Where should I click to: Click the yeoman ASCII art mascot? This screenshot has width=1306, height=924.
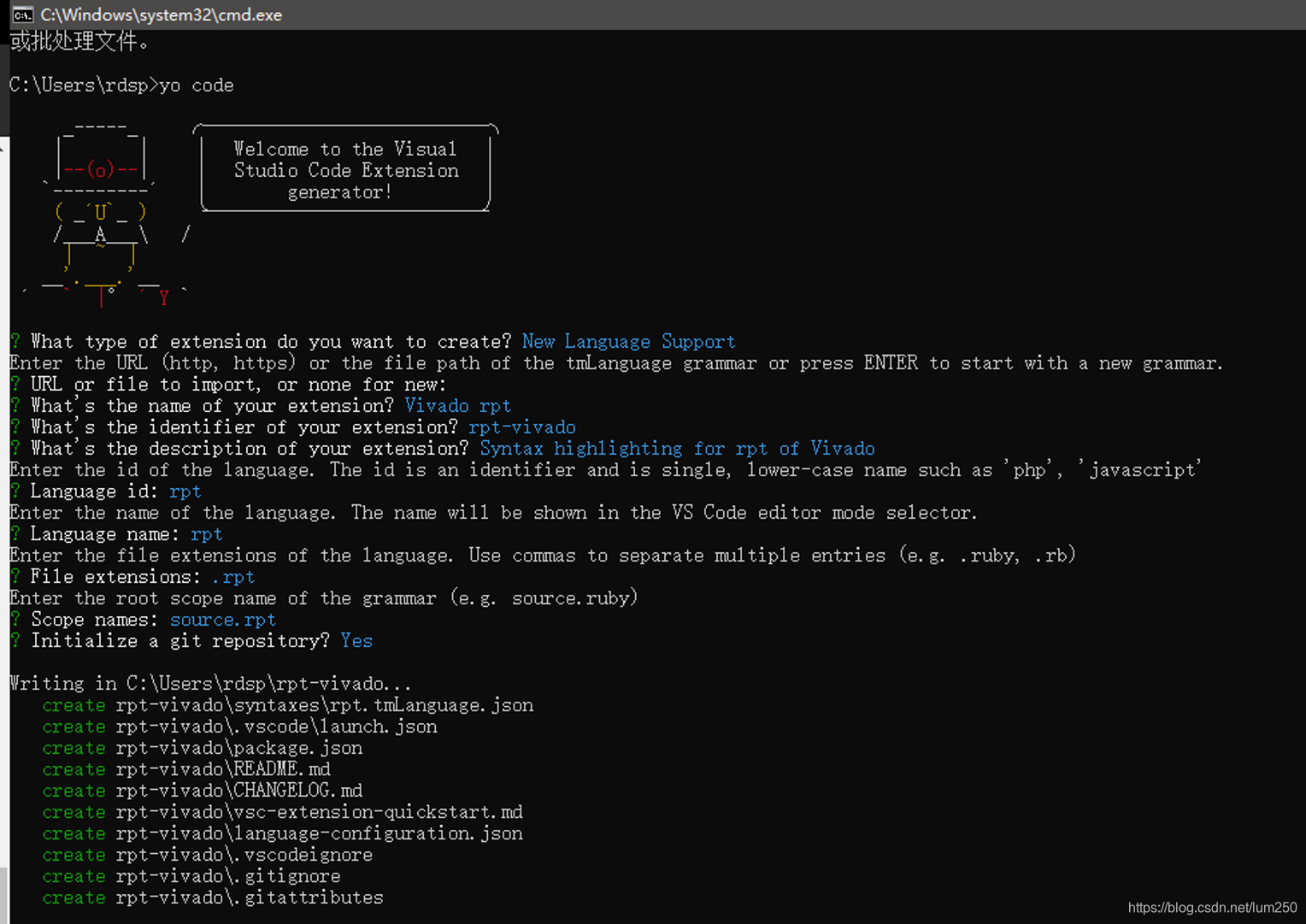[103, 214]
